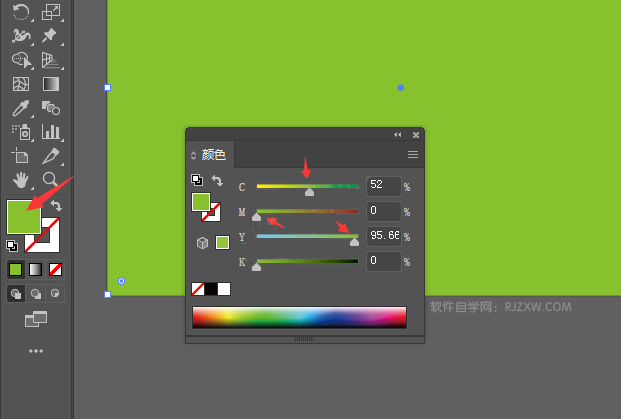Select the Hand tool
The height and width of the screenshot is (419, 621).
[x=21, y=180]
